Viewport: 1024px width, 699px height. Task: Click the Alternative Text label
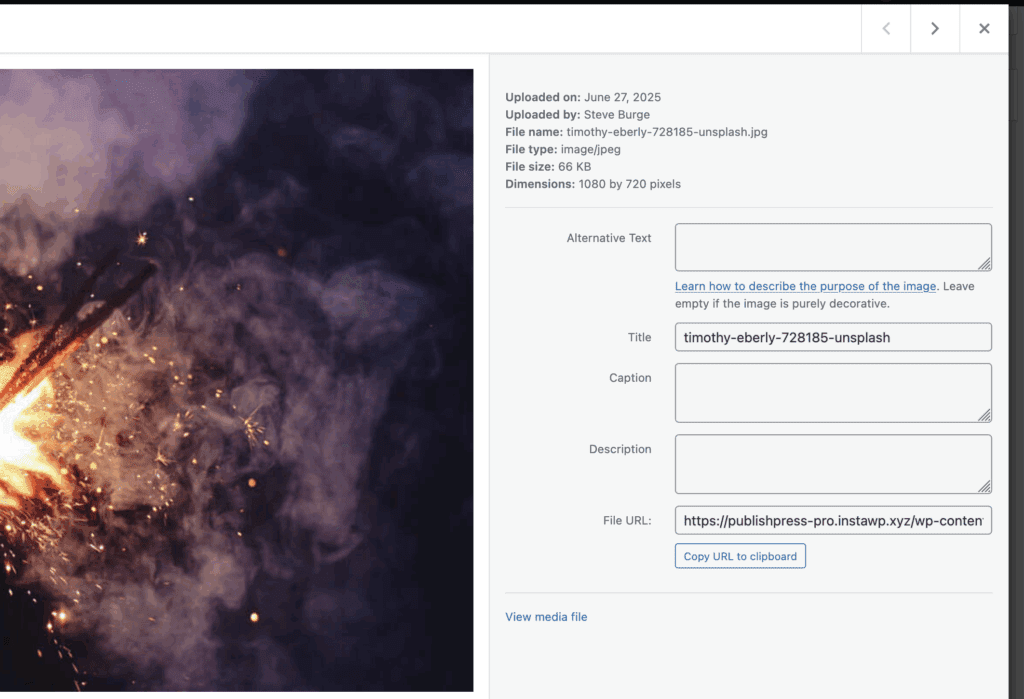point(608,238)
